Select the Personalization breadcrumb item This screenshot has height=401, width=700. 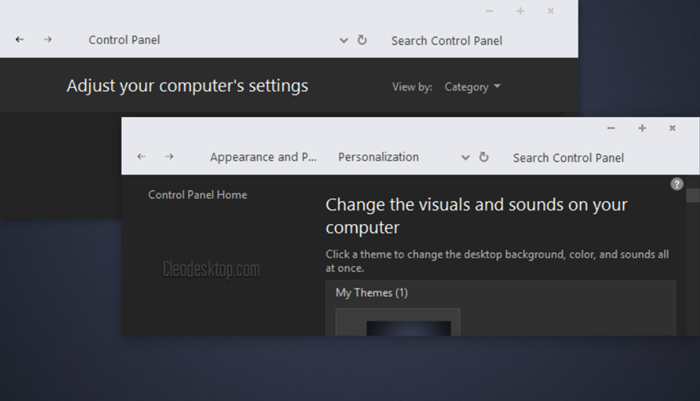(378, 157)
